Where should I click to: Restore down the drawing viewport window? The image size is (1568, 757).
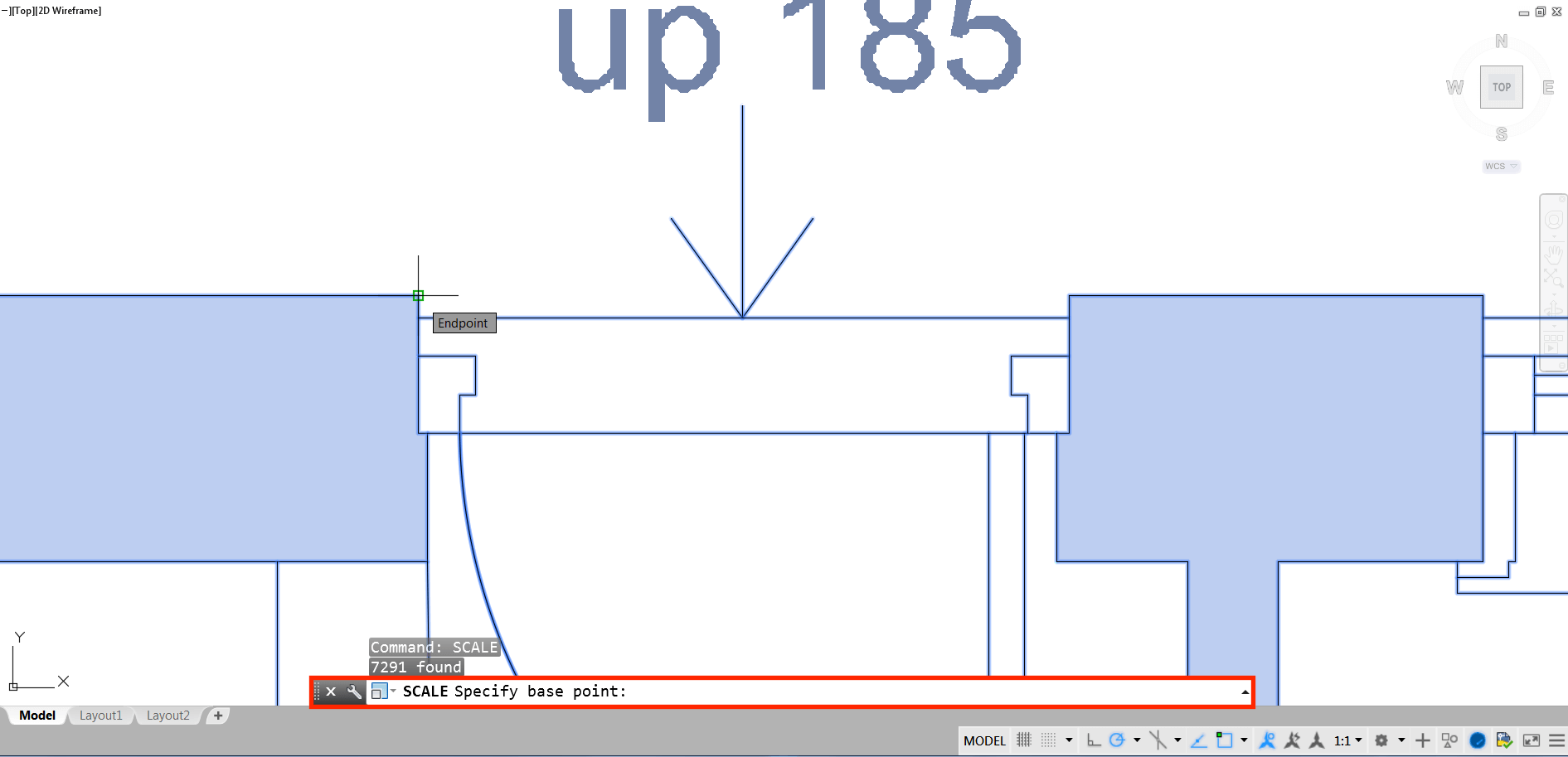pos(1541,12)
